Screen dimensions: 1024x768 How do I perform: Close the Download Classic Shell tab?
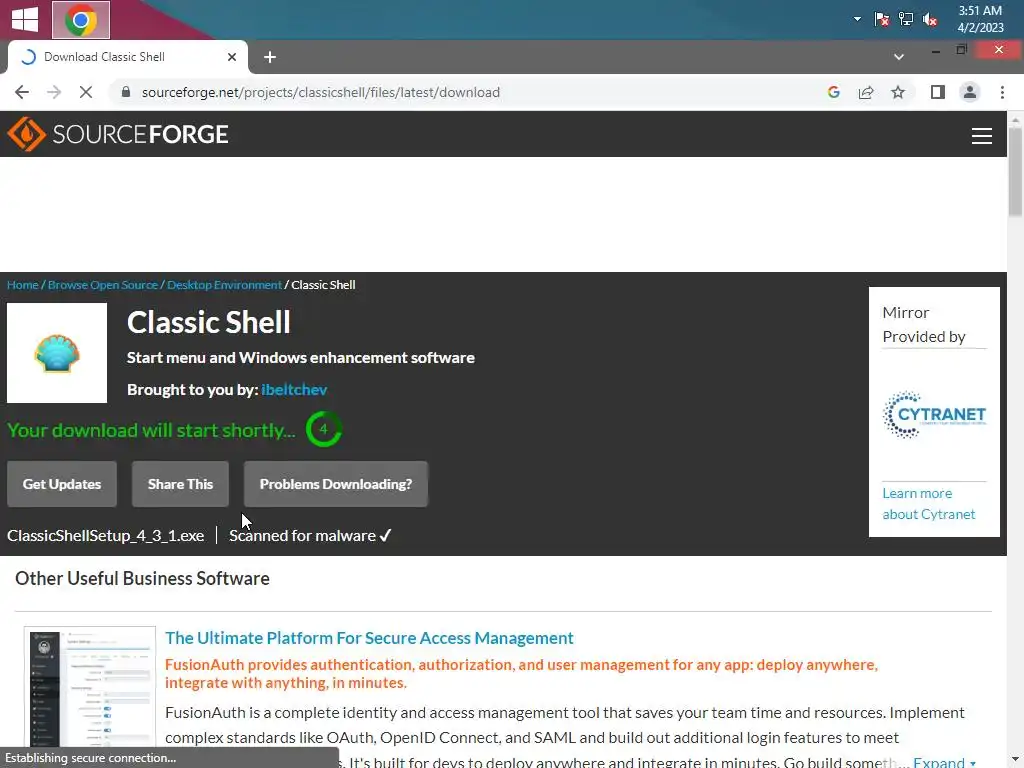231,57
